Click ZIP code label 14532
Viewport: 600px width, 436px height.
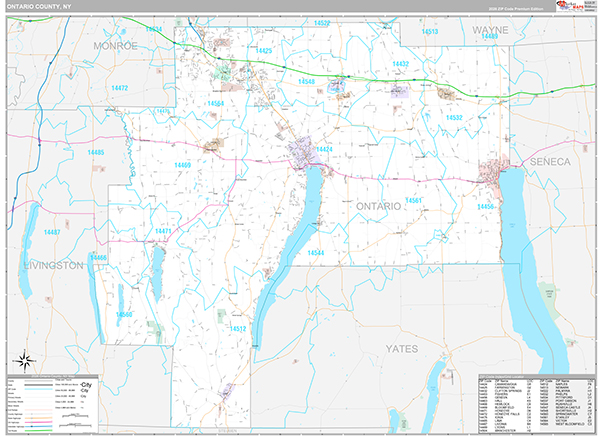pyautogui.click(x=454, y=118)
